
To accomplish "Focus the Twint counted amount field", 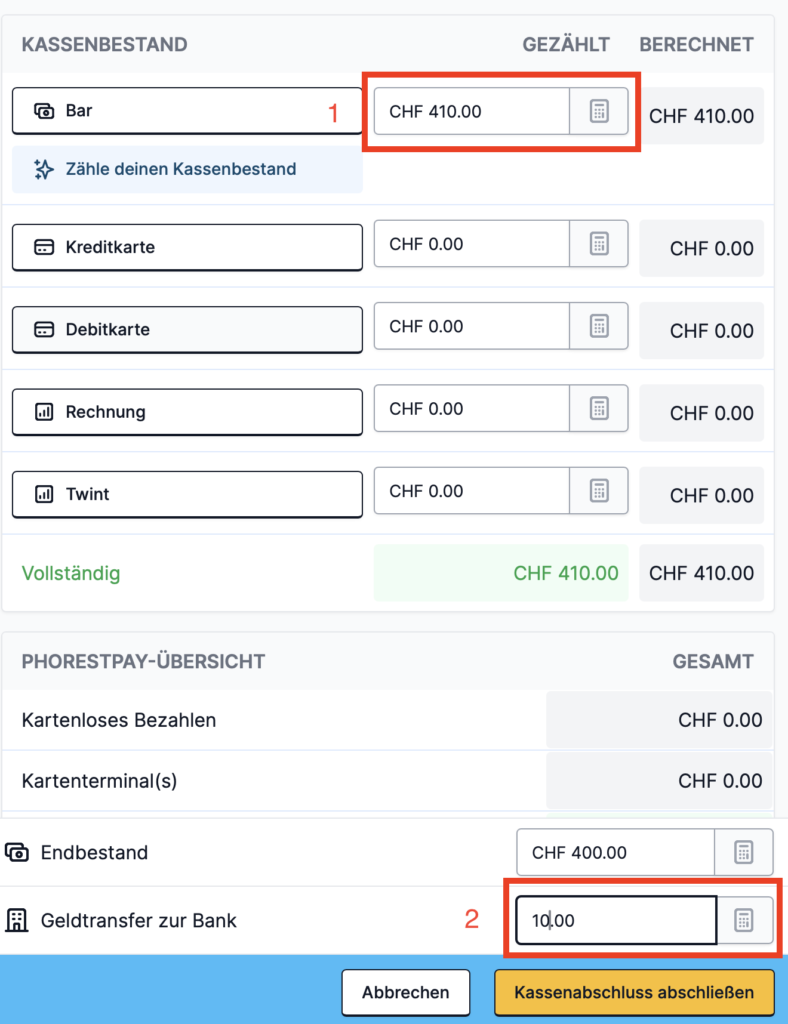I will click(x=471, y=491).
